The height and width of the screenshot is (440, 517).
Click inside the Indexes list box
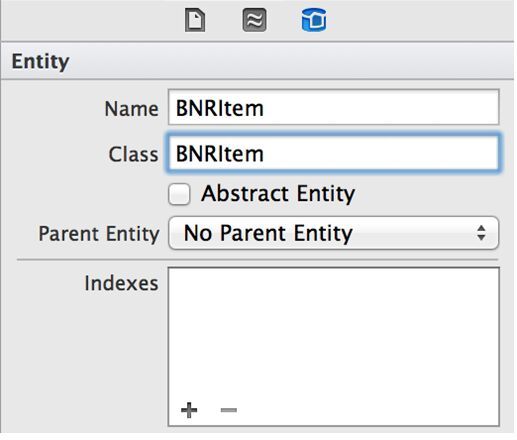coord(334,333)
